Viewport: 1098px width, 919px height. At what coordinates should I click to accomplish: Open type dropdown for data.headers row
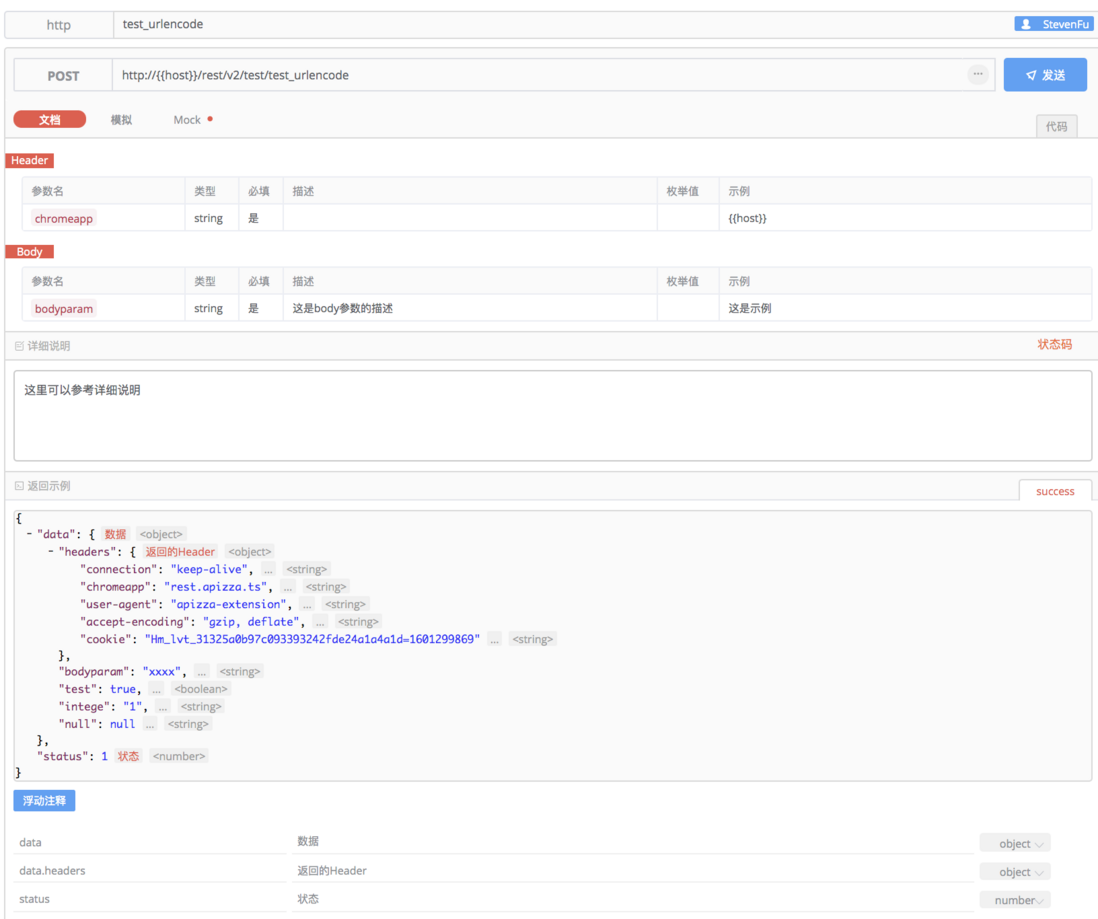[1015, 871]
